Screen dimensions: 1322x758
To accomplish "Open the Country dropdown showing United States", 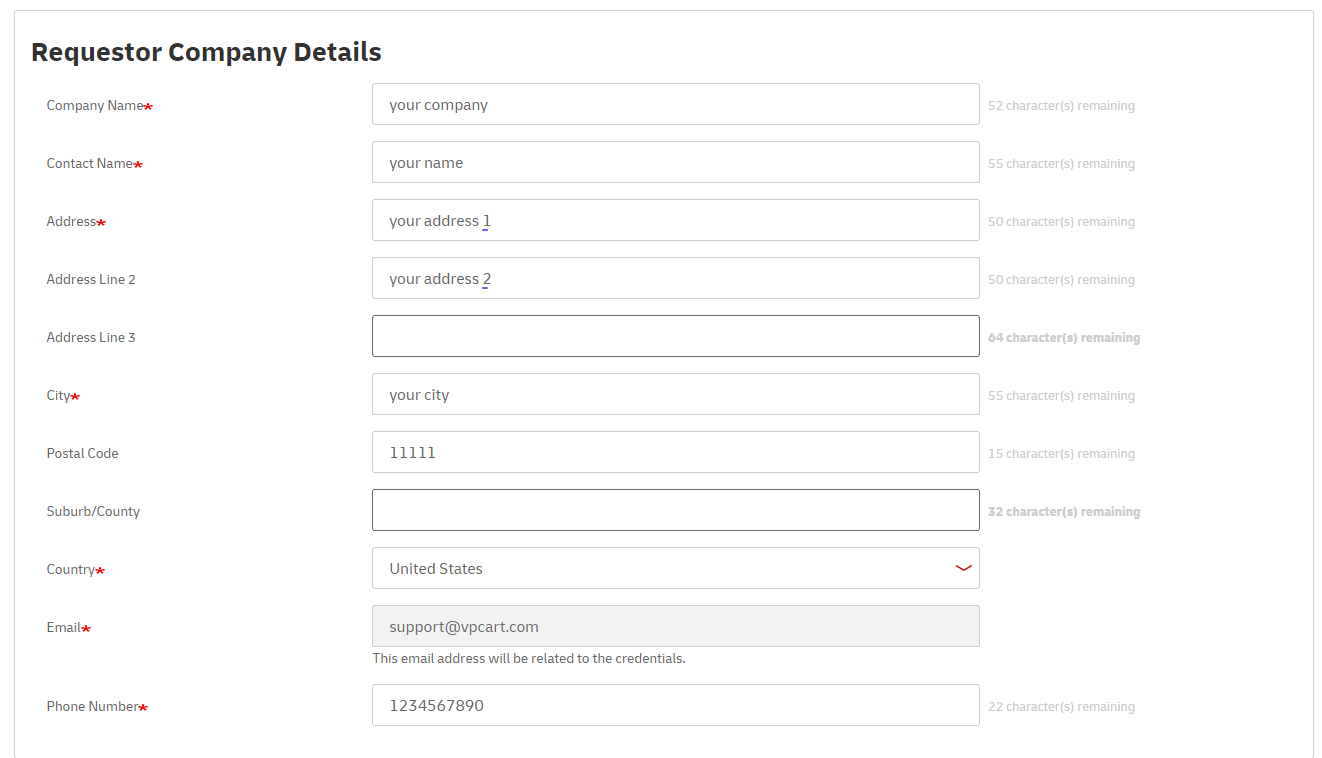I will (x=675, y=568).
